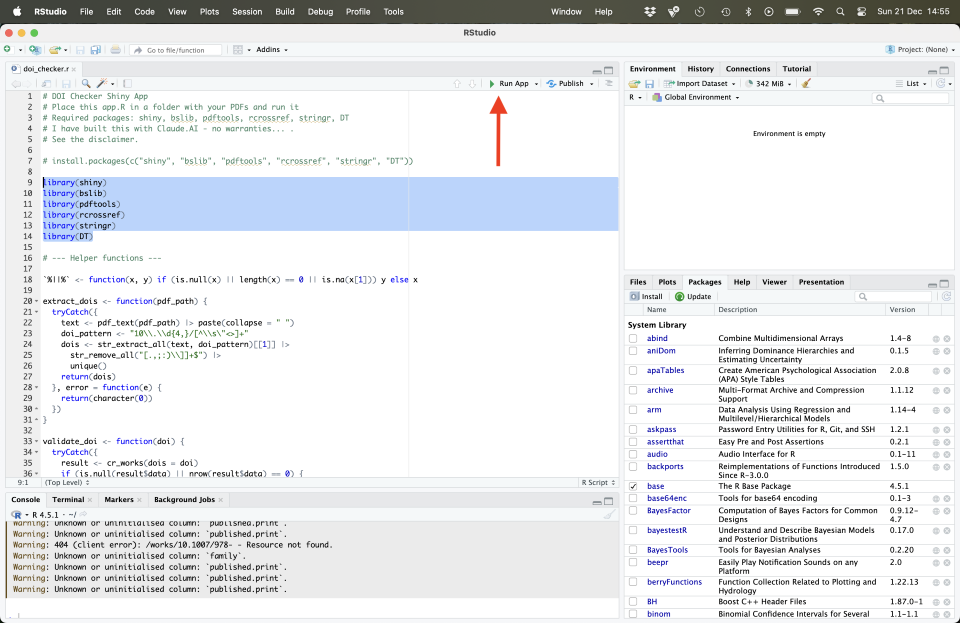Click the Run App play icon
Screen dimensions: 960x623
coord(492,84)
